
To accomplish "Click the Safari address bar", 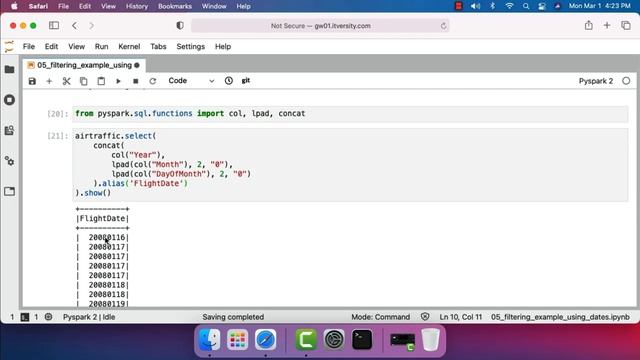I will point(320,26).
